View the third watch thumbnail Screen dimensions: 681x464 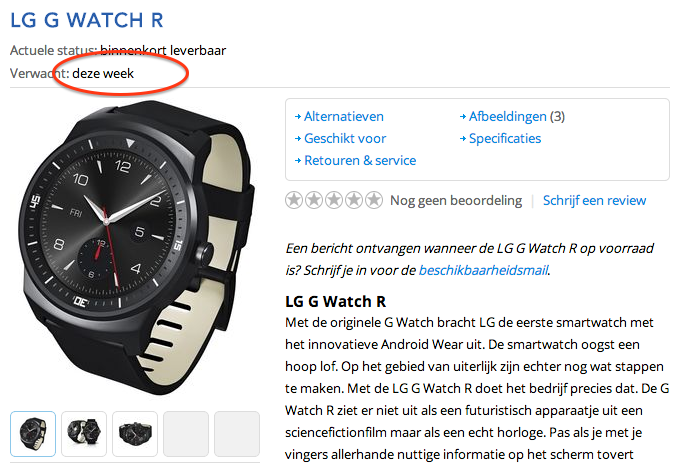tap(135, 434)
